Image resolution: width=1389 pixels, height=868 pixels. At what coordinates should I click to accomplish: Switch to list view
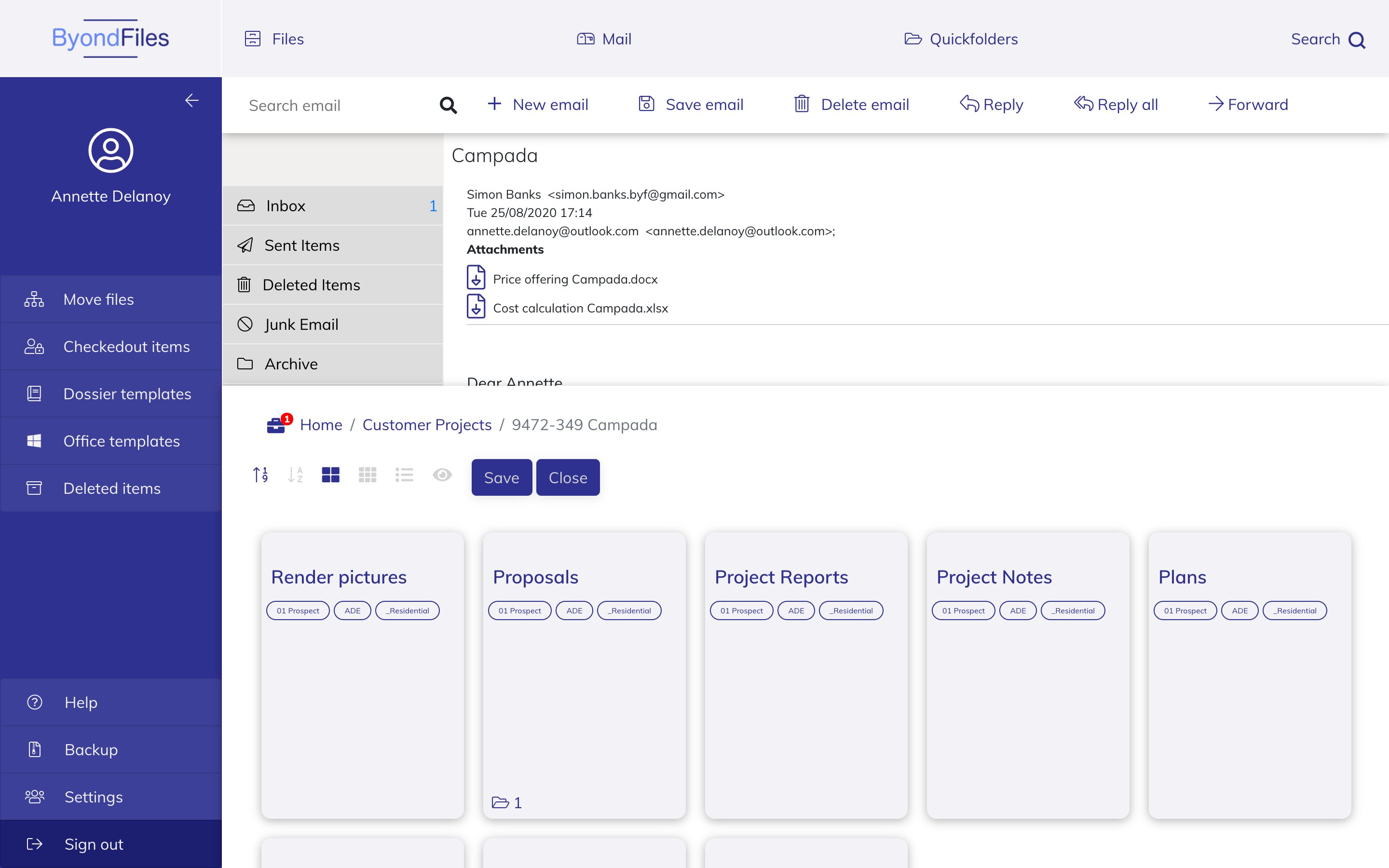point(404,475)
